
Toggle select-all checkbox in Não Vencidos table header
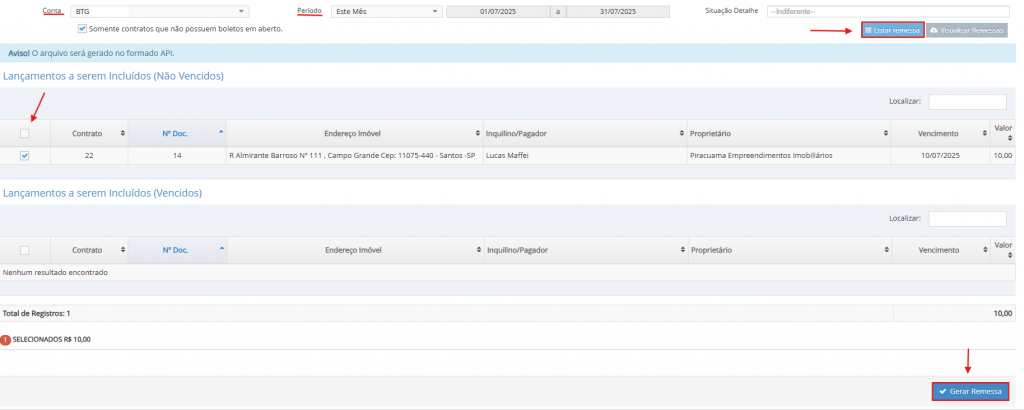pyautogui.click(x=25, y=133)
